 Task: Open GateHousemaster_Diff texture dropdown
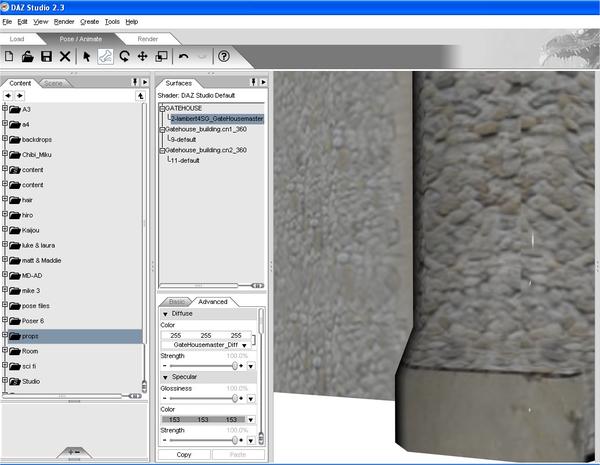[244, 345]
